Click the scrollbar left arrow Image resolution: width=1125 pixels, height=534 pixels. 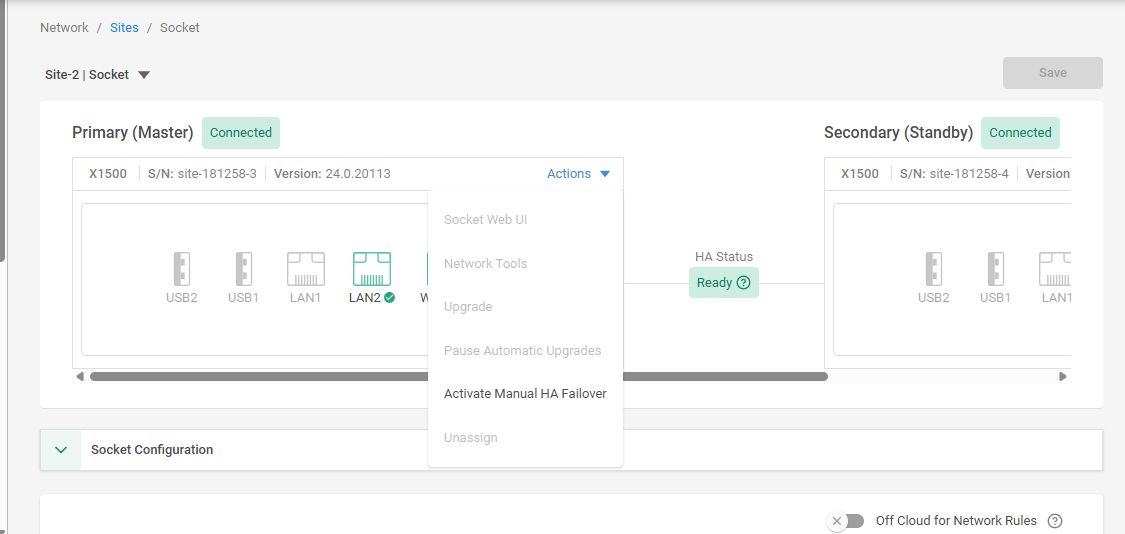tap(80, 377)
